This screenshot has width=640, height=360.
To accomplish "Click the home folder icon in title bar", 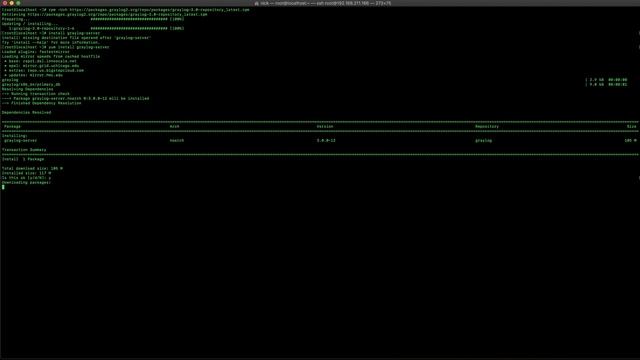I will (256, 3).
